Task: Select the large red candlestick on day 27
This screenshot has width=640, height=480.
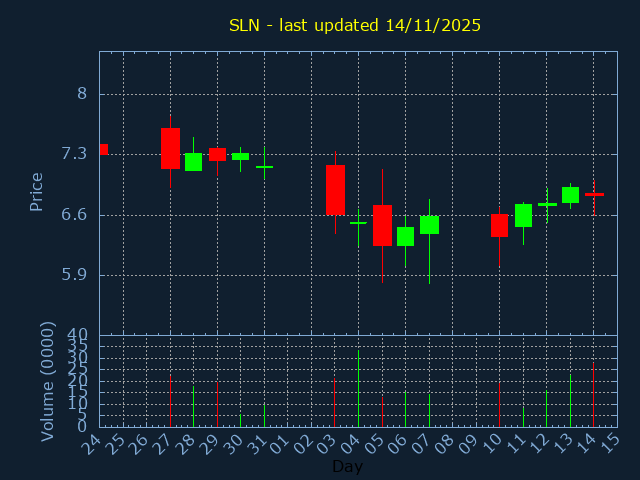Action: coord(170,148)
